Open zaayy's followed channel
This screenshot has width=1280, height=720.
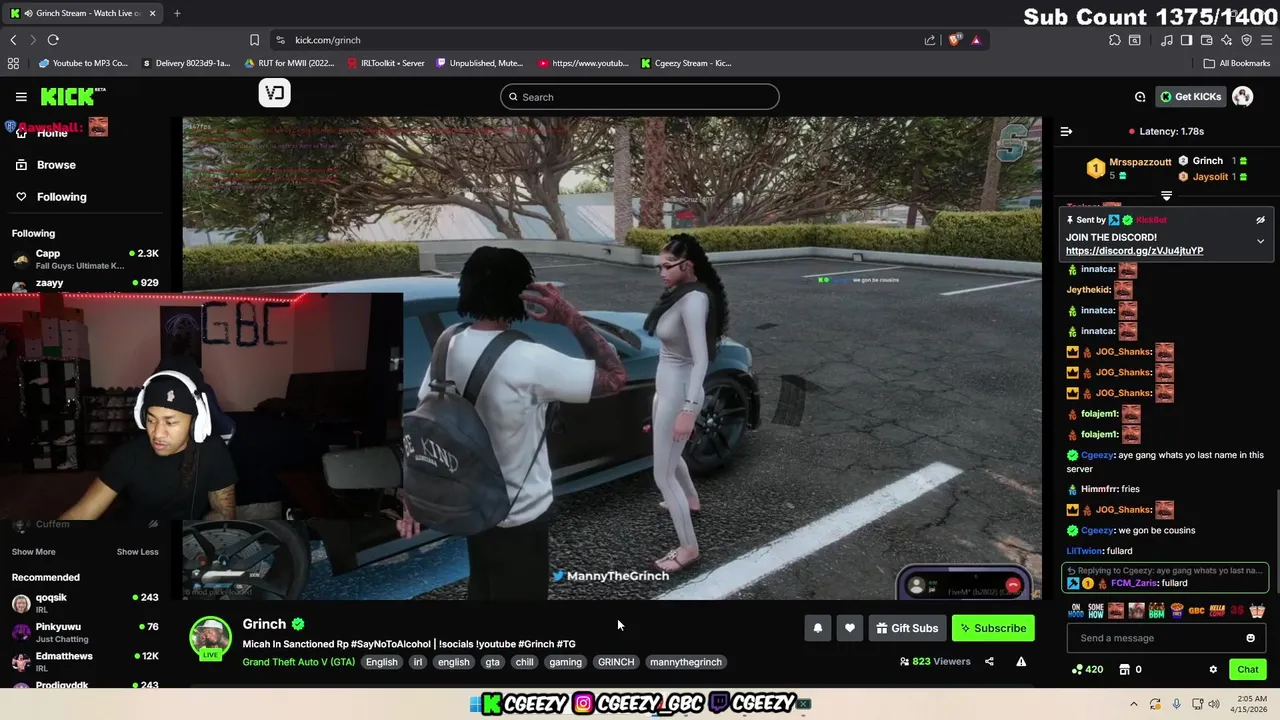click(85, 284)
